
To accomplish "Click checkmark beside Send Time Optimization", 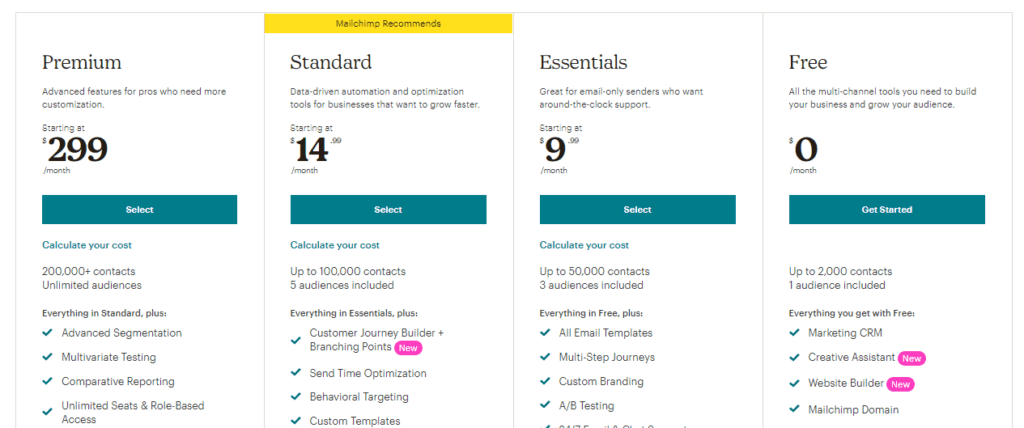I will [x=296, y=372].
